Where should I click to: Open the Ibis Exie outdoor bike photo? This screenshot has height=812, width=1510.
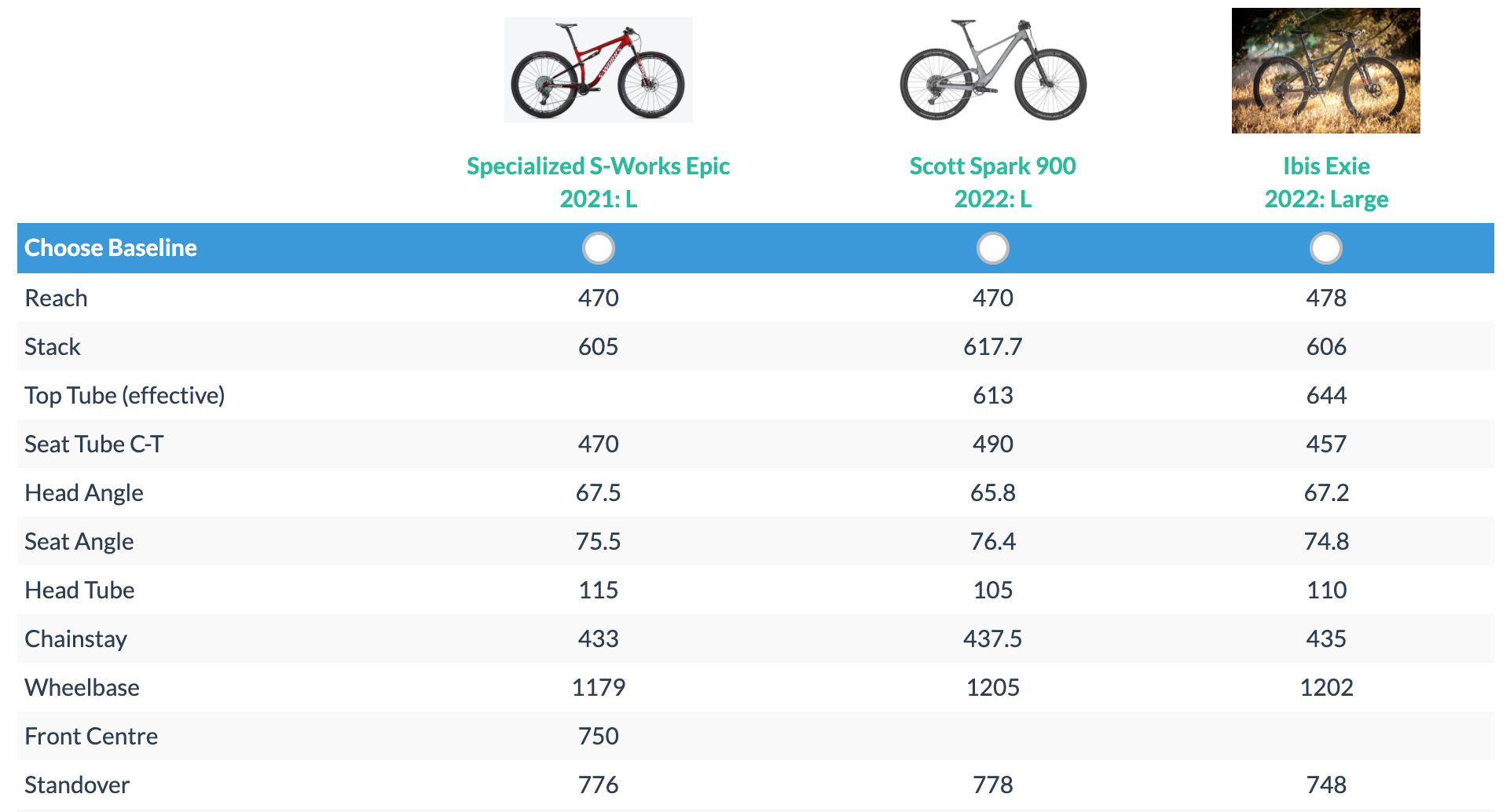click(1325, 71)
